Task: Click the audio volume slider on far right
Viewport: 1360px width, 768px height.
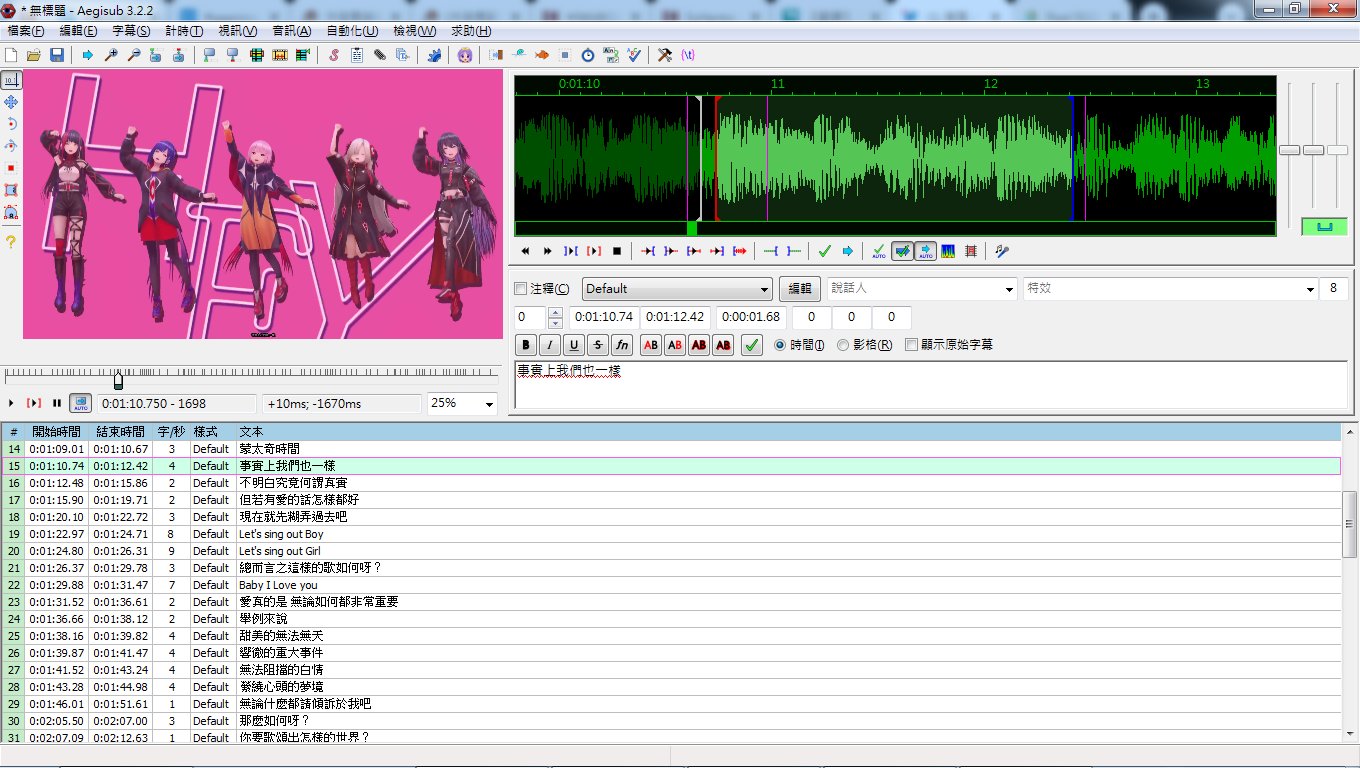Action: coord(1338,150)
